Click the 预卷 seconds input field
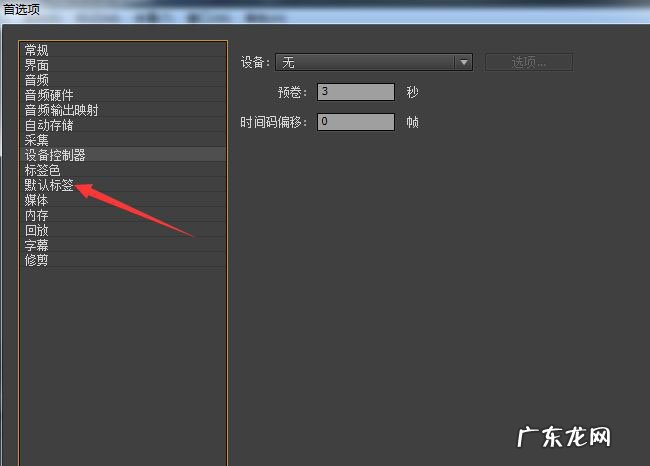650x466 pixels. coord(356,92)
